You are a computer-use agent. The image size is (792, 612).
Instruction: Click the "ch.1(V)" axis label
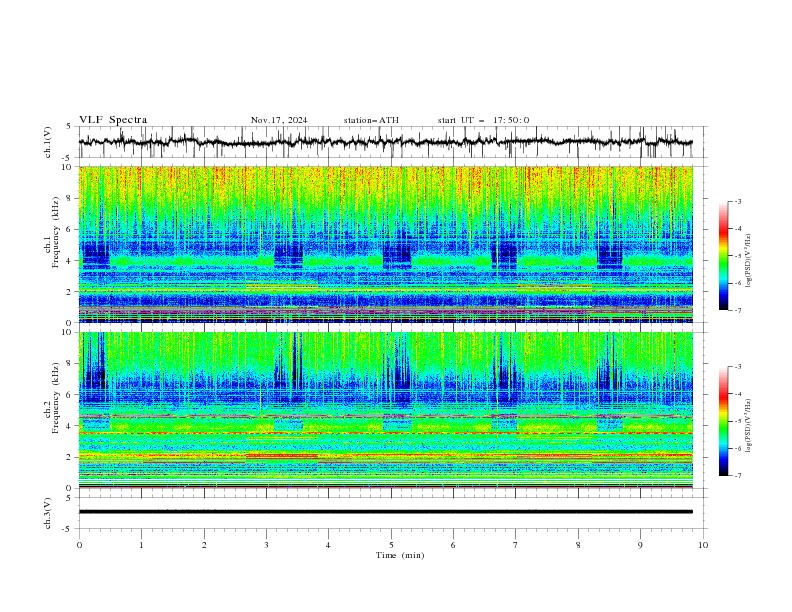pyautogui.click(x=48, y=142)
